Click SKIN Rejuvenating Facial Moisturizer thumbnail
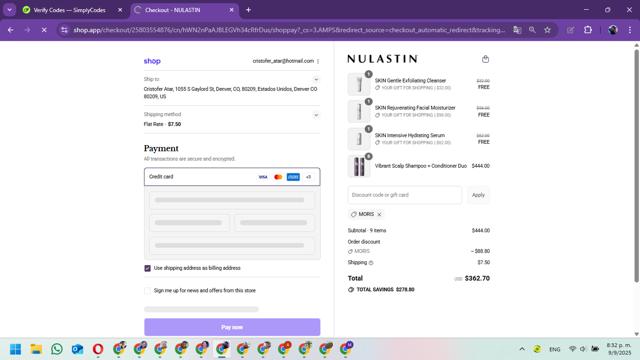The image size is (640, 360). [x=359, y=111]
